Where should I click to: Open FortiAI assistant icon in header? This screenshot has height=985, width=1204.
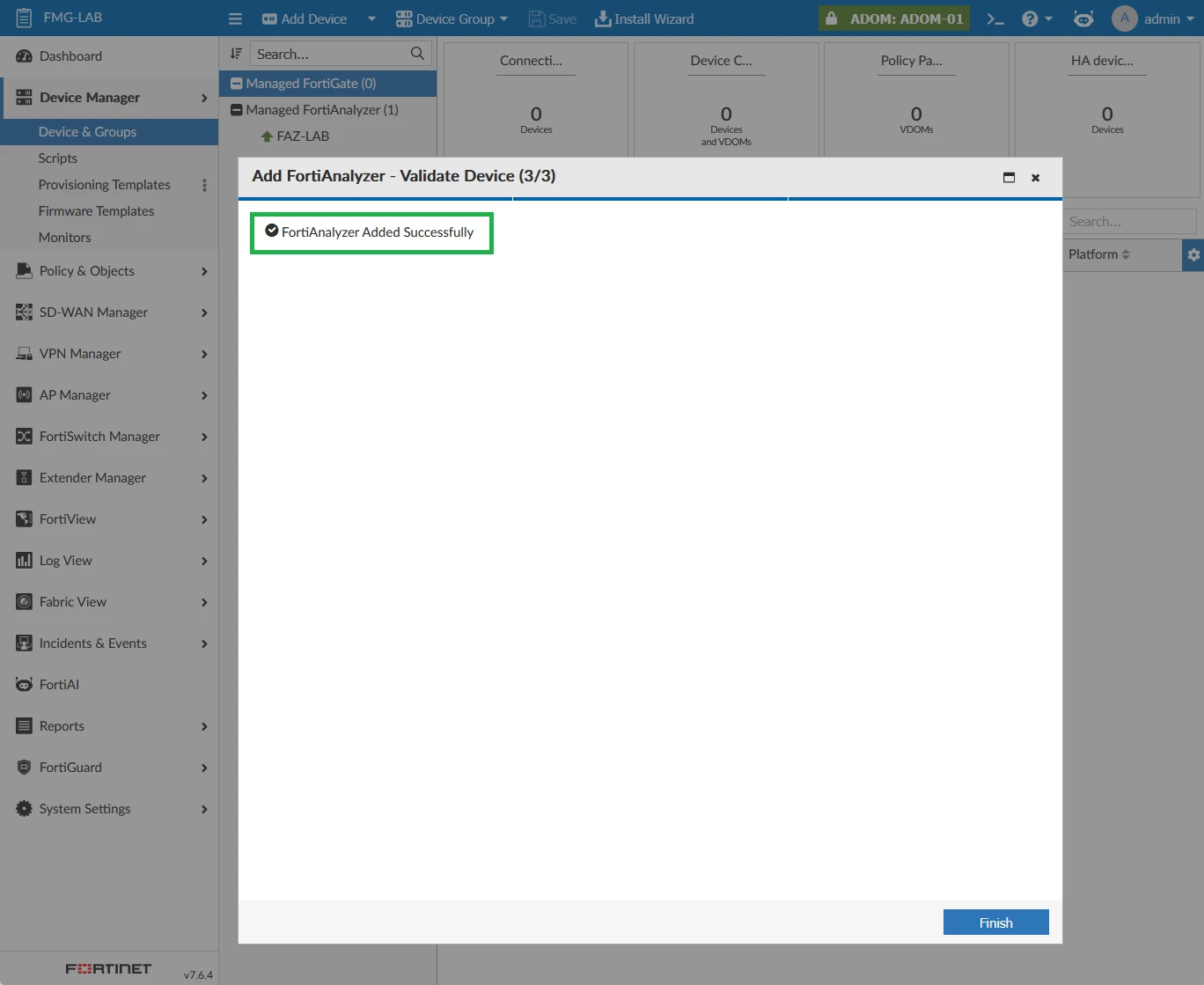[1083, 18]
